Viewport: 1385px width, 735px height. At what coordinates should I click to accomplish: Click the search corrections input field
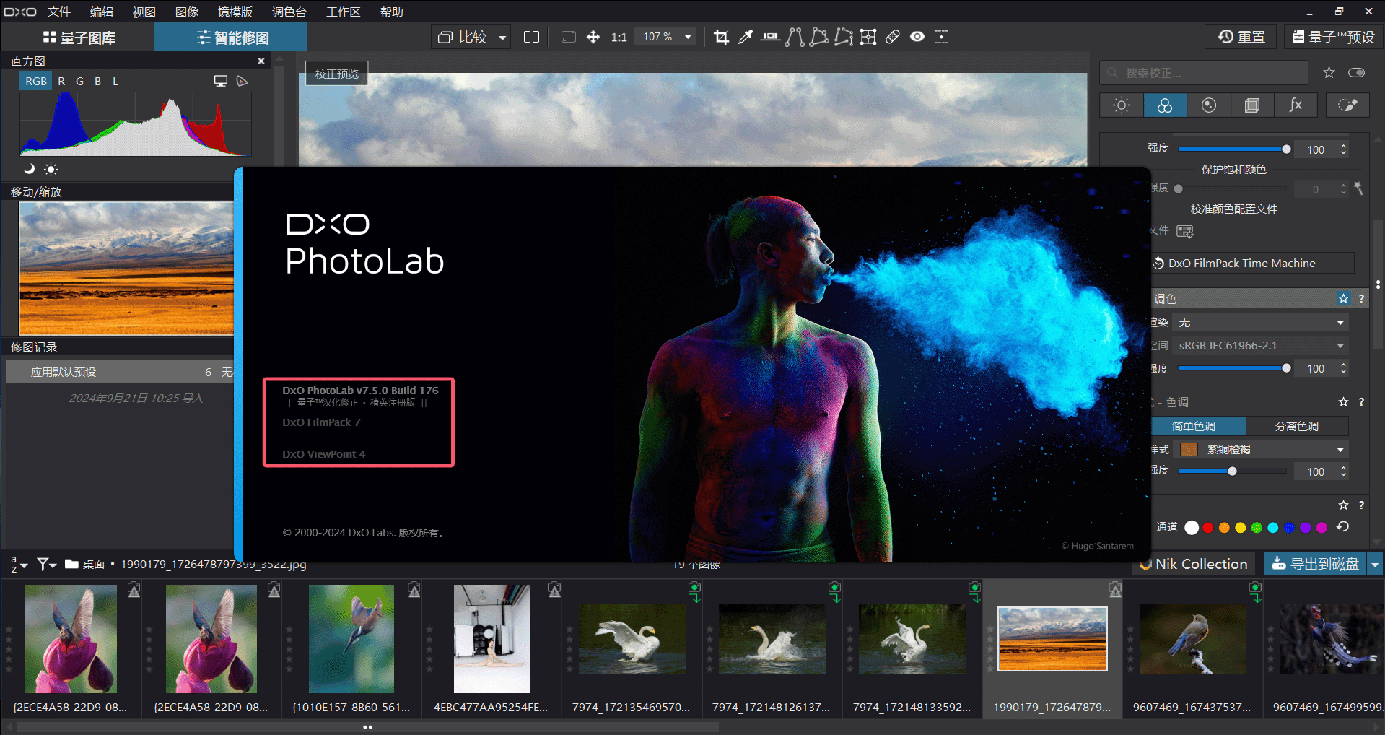(1203, 73)
